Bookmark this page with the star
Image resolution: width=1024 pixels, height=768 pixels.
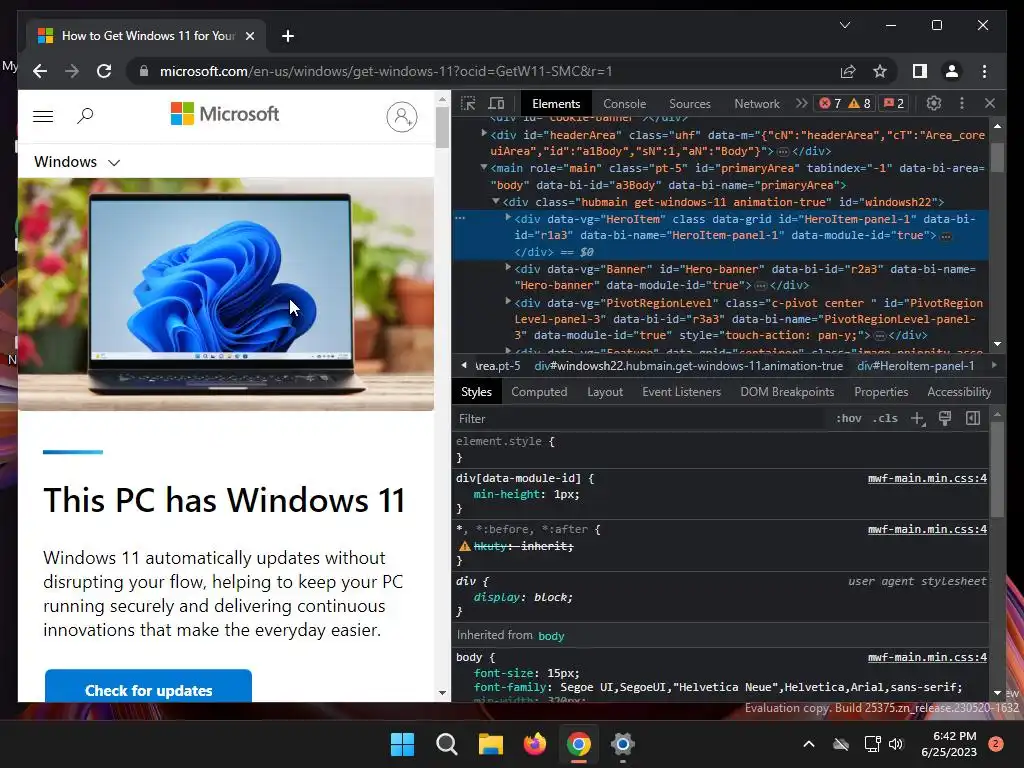(x=880, y=71)
